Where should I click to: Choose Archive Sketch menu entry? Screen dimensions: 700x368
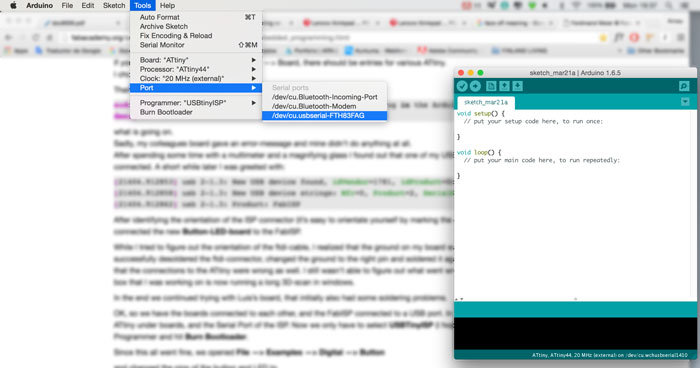coord(196,26)
